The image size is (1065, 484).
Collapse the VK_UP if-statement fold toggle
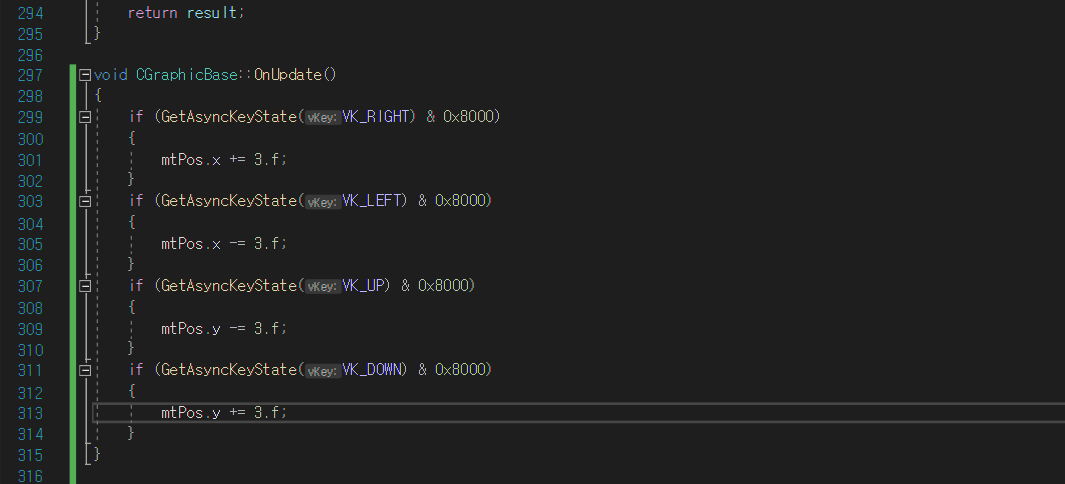coord(85,286)
